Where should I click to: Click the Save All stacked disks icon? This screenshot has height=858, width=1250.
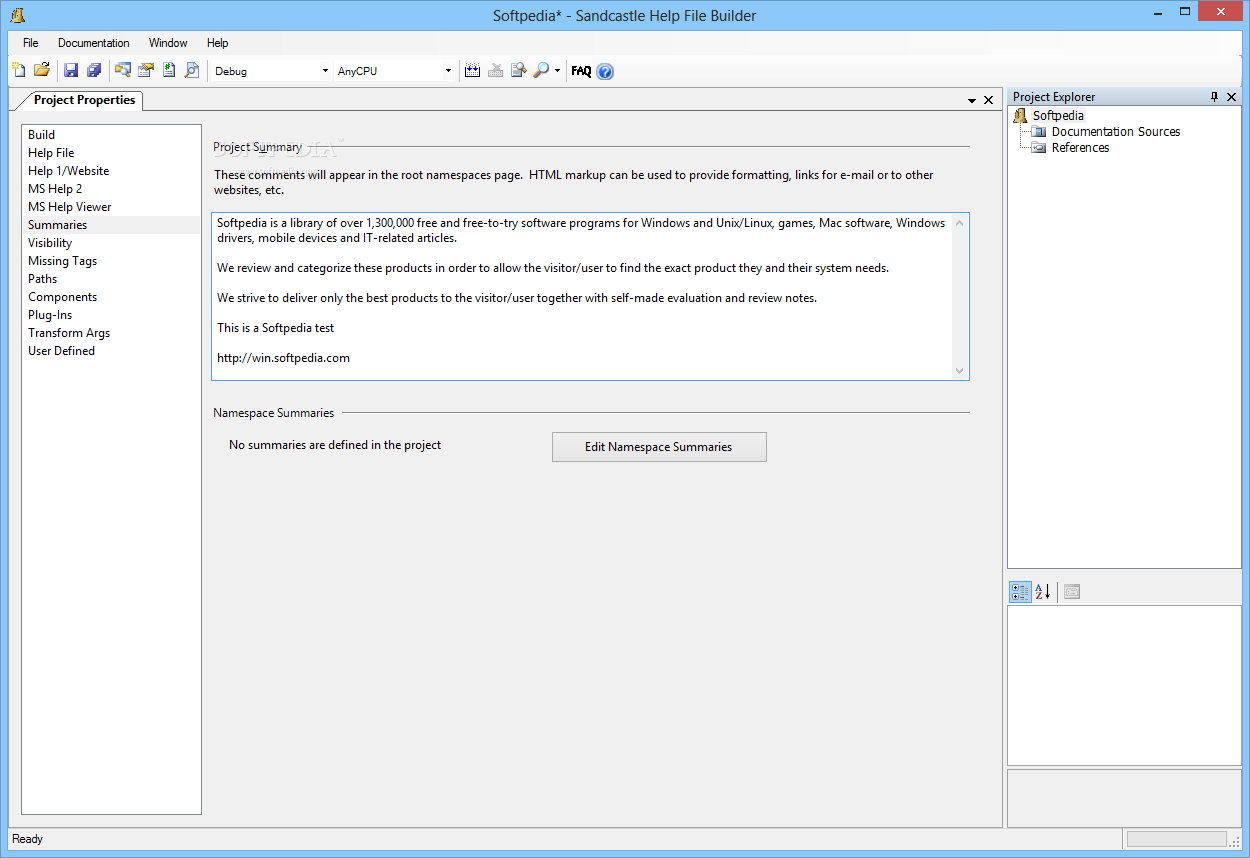click(94, 70)
